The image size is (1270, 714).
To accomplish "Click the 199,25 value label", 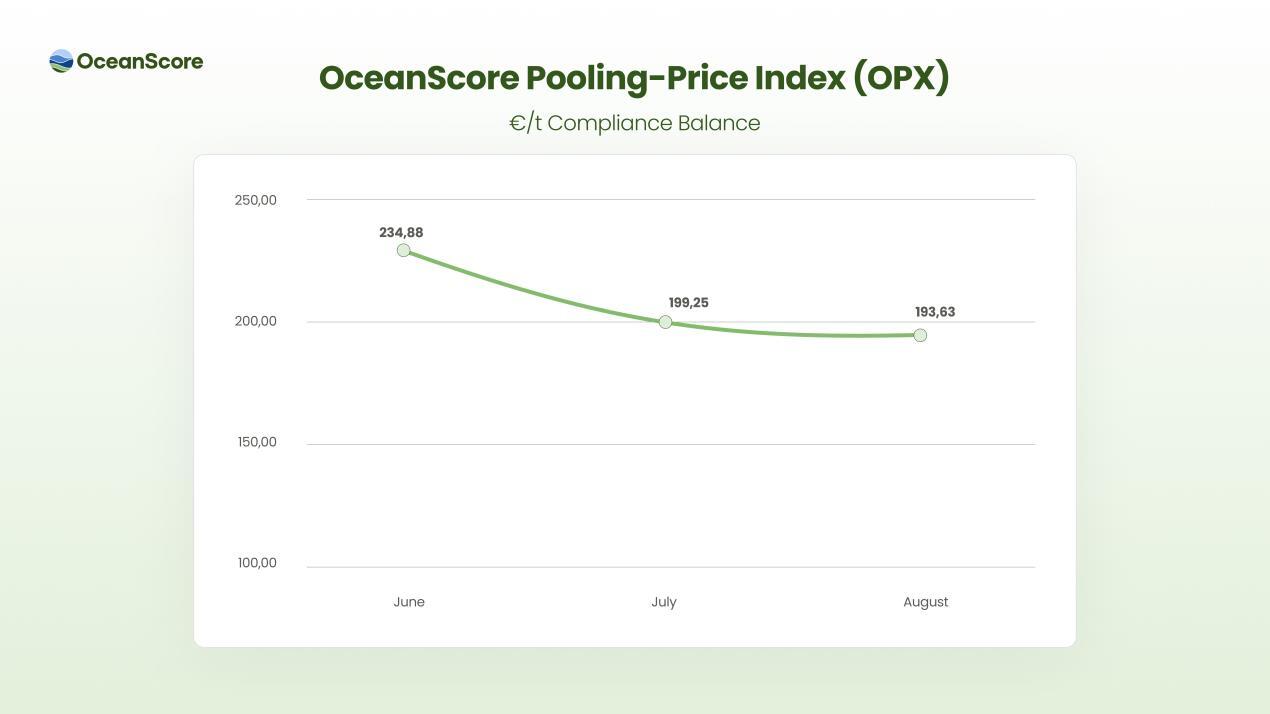I will (x=688, y=303).
